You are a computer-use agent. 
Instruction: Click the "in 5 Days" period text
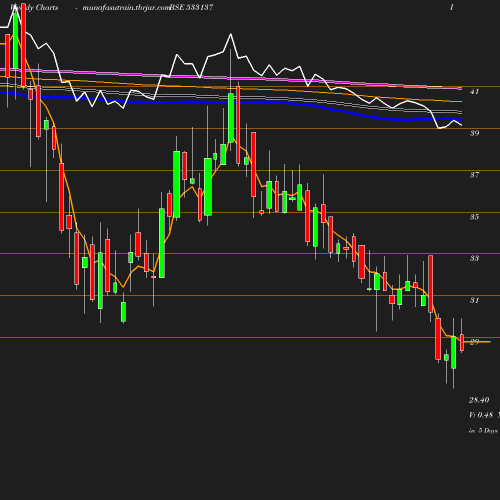pyautogui.click(x=483, y=431)
